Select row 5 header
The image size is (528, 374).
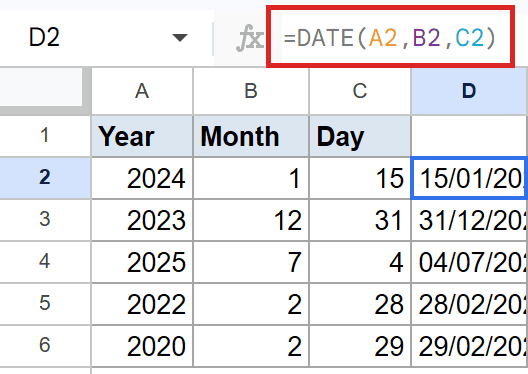(45, 303)
